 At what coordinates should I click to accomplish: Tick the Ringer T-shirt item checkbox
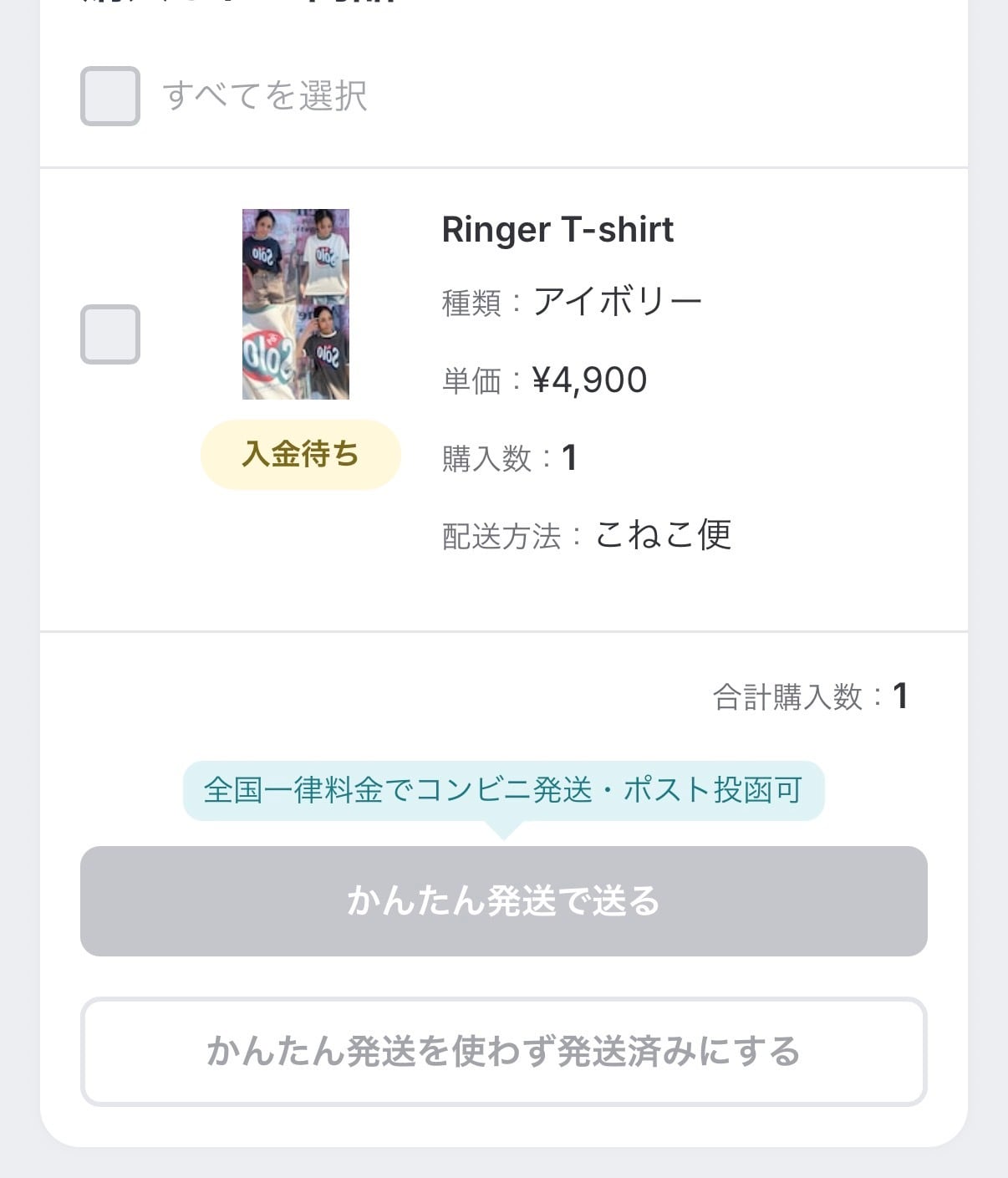tap(110, 334)
